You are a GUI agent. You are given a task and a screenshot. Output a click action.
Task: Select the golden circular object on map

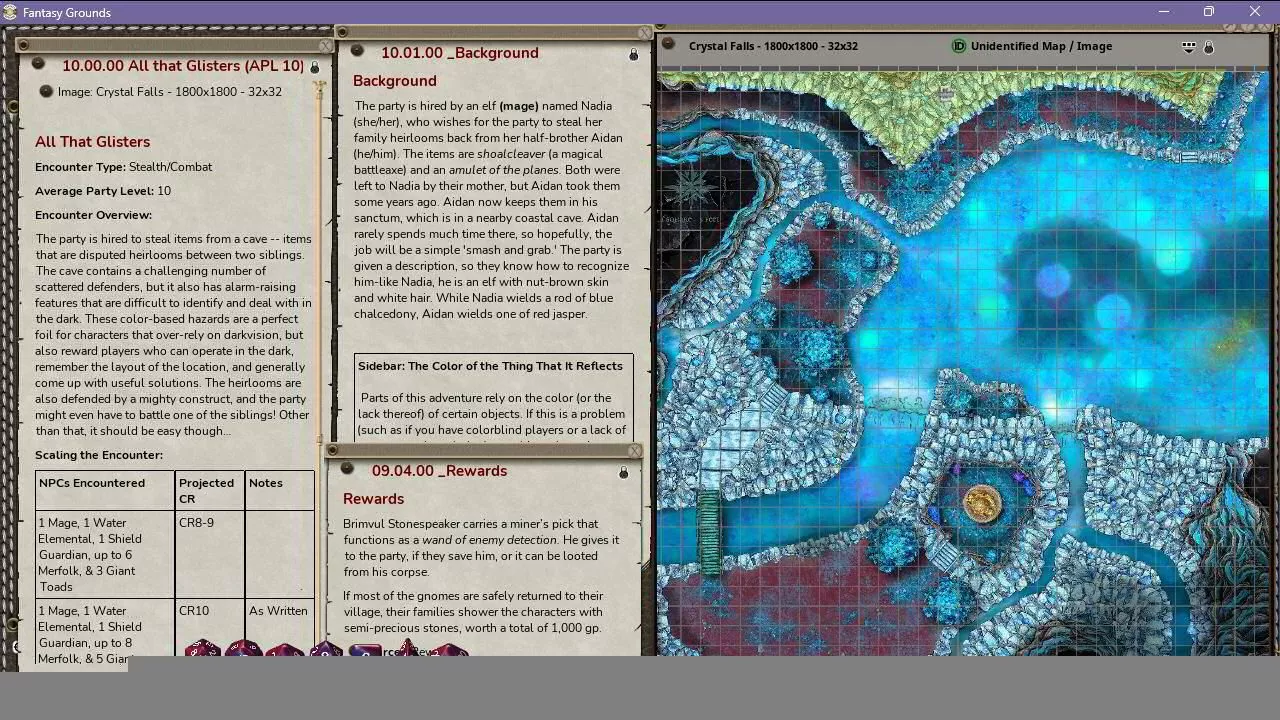982,503
